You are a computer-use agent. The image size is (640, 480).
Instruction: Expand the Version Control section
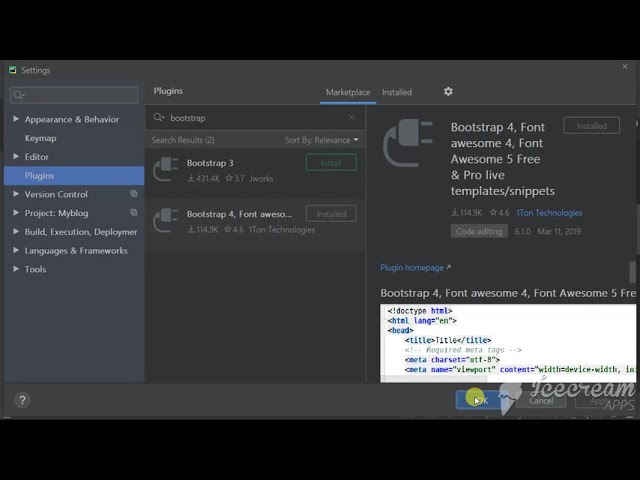(16, 194)
